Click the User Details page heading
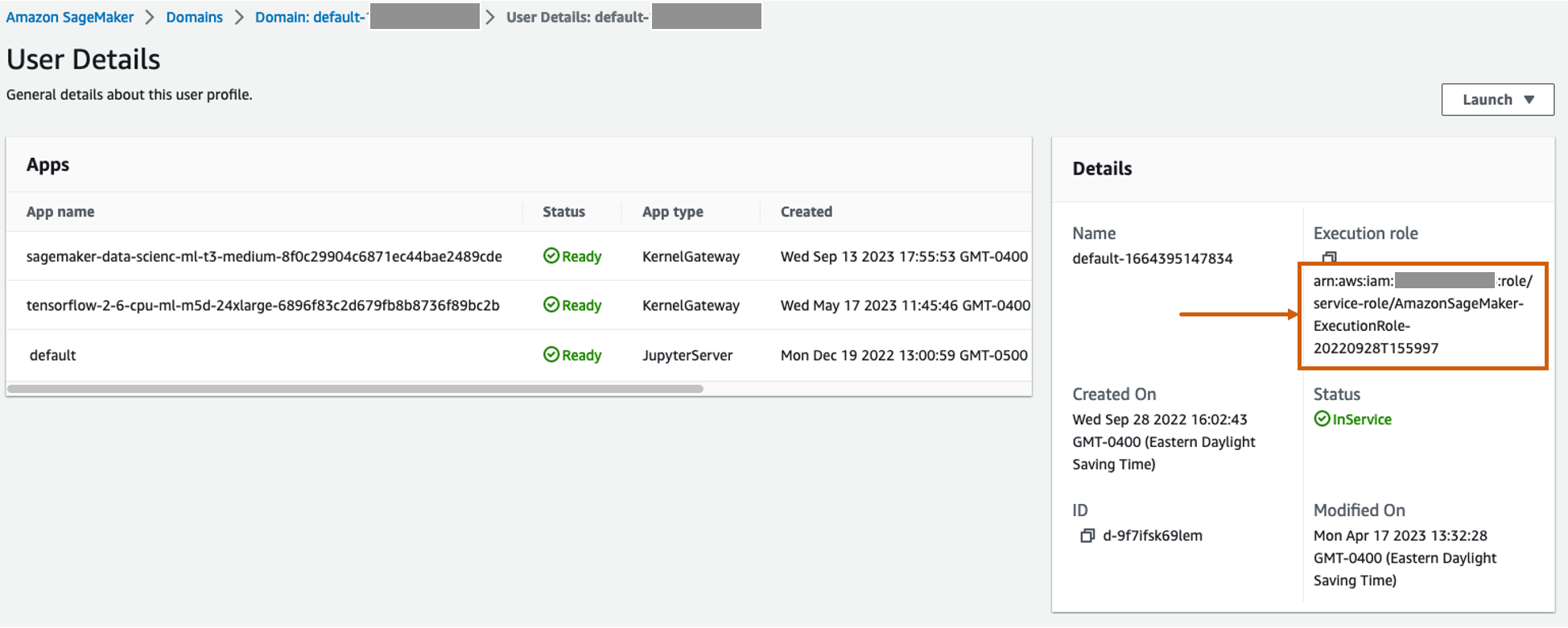 click(x=84, y=60)
